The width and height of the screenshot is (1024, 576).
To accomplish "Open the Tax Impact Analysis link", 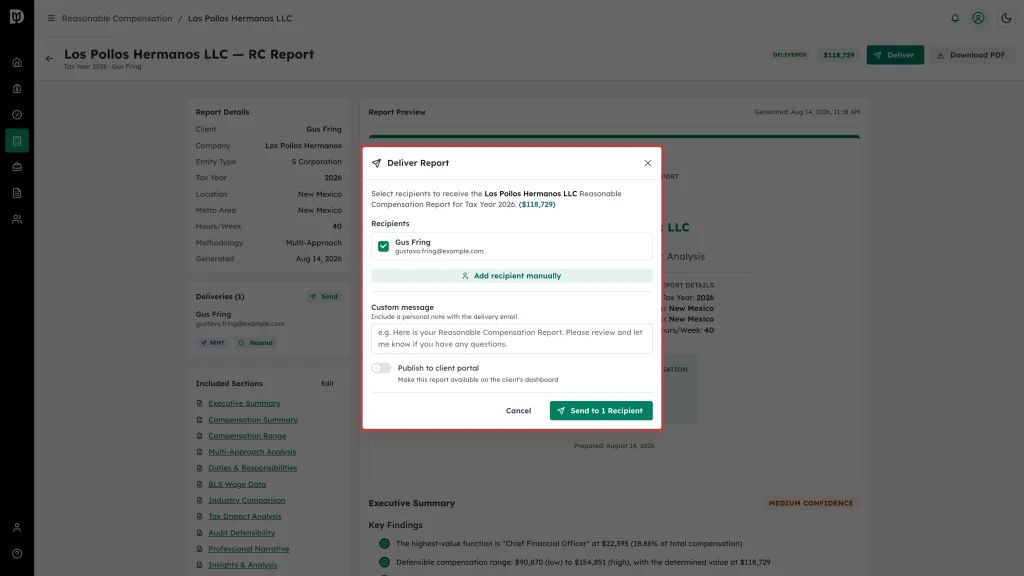I will point(245,517).
